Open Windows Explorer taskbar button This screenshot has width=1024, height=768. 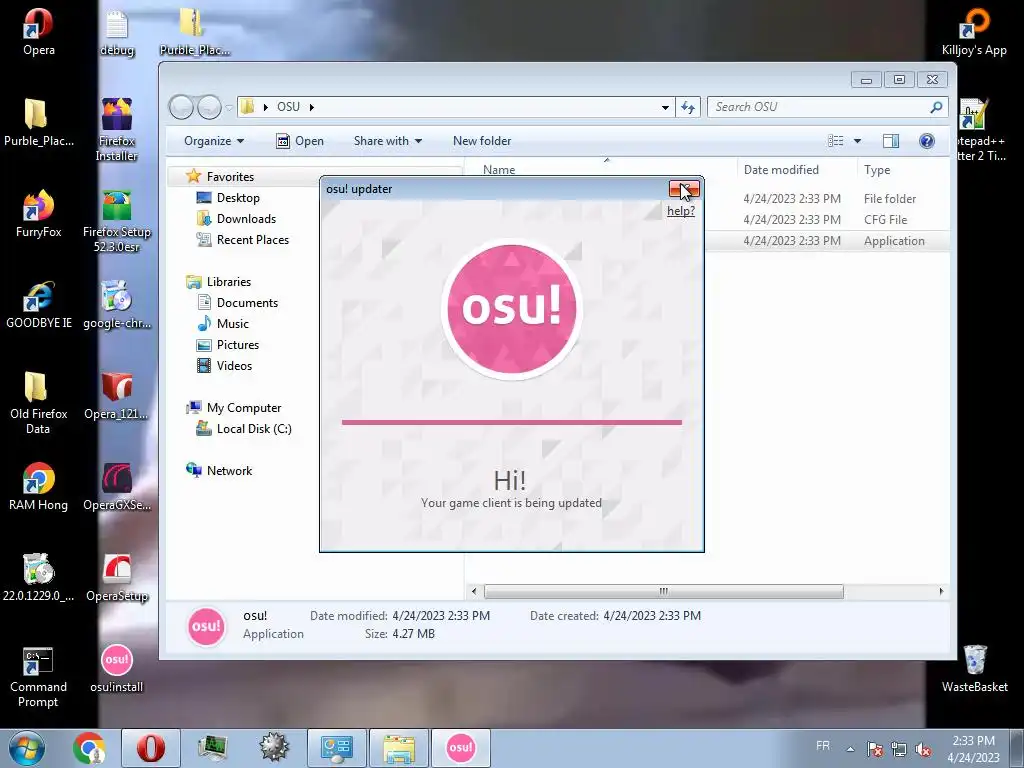(x=399, y=748)
